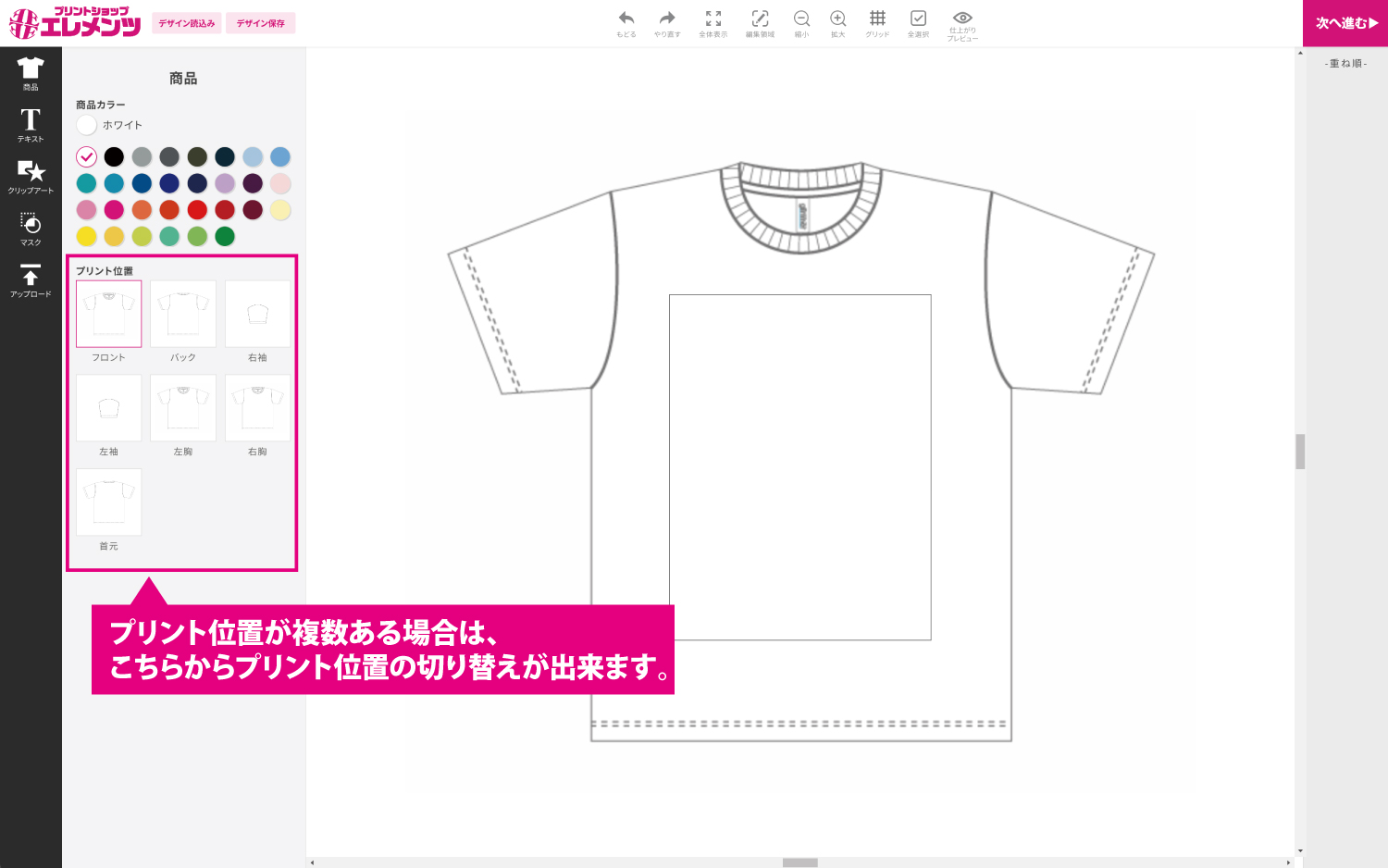Screen dimensions: 1388x868
Task: Switch to 右袖 print position
Action: [x=257, y=314]
